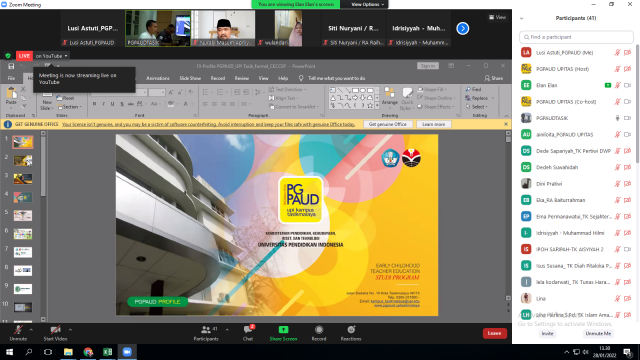The width and height of the screenshot is (640, 360).
Task: Open Chrome in the taskbar
Action: [x=88, y=352]
